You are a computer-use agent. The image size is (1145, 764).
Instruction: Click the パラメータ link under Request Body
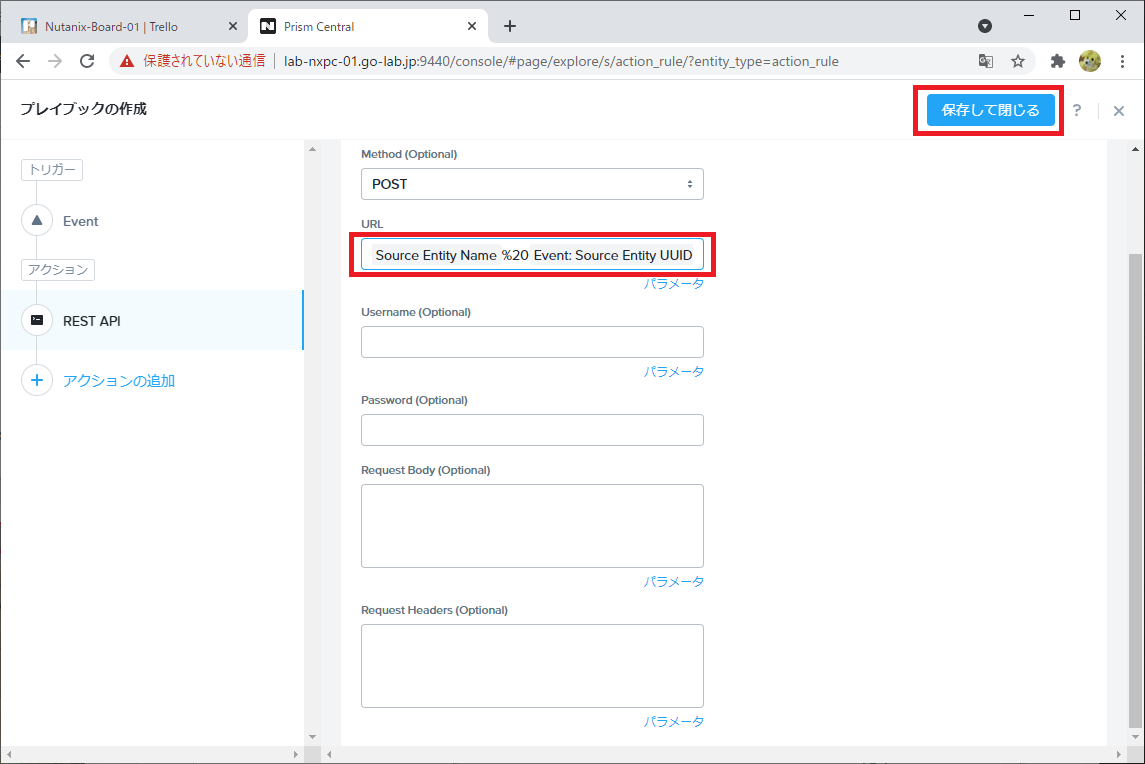point(673,582)
